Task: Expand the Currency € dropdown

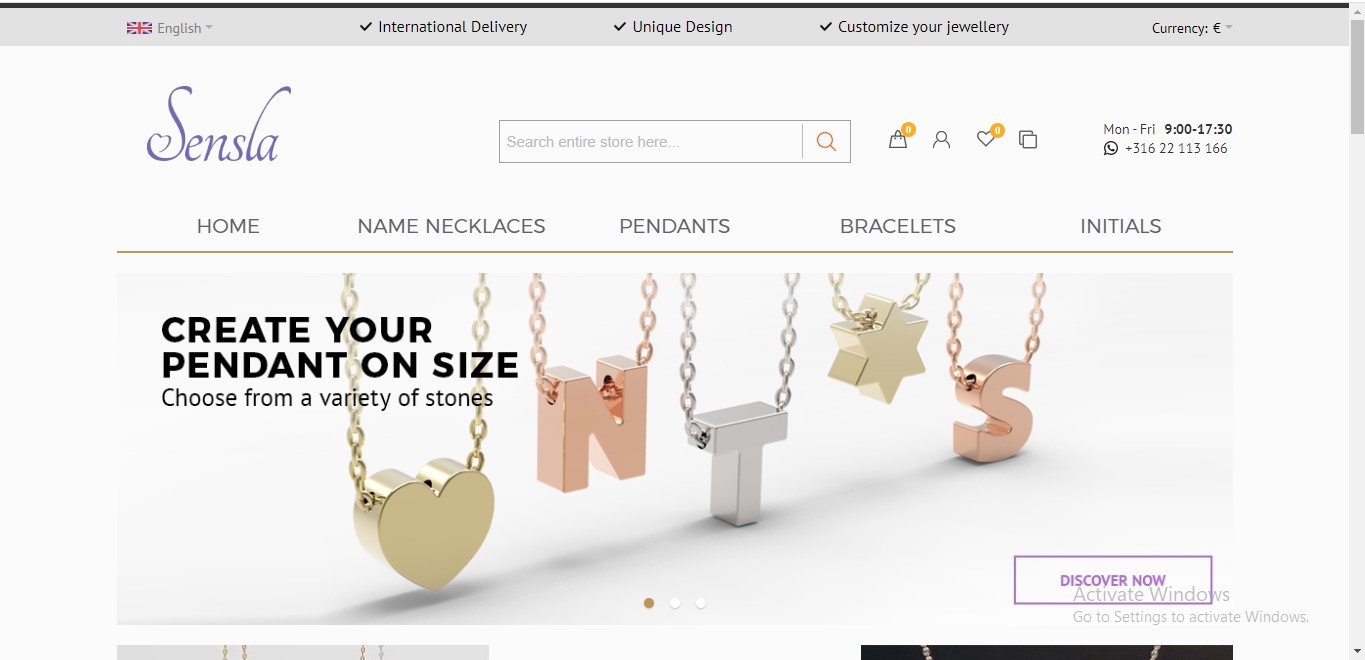Action: 1192,28
